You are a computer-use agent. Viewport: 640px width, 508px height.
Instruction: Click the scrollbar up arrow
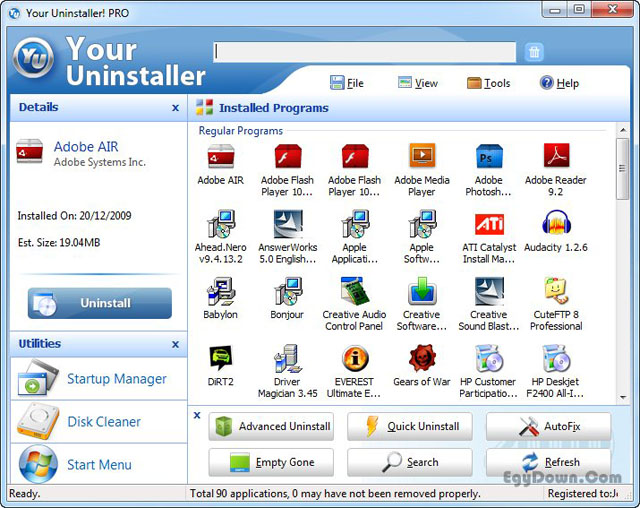coord(623,130)
